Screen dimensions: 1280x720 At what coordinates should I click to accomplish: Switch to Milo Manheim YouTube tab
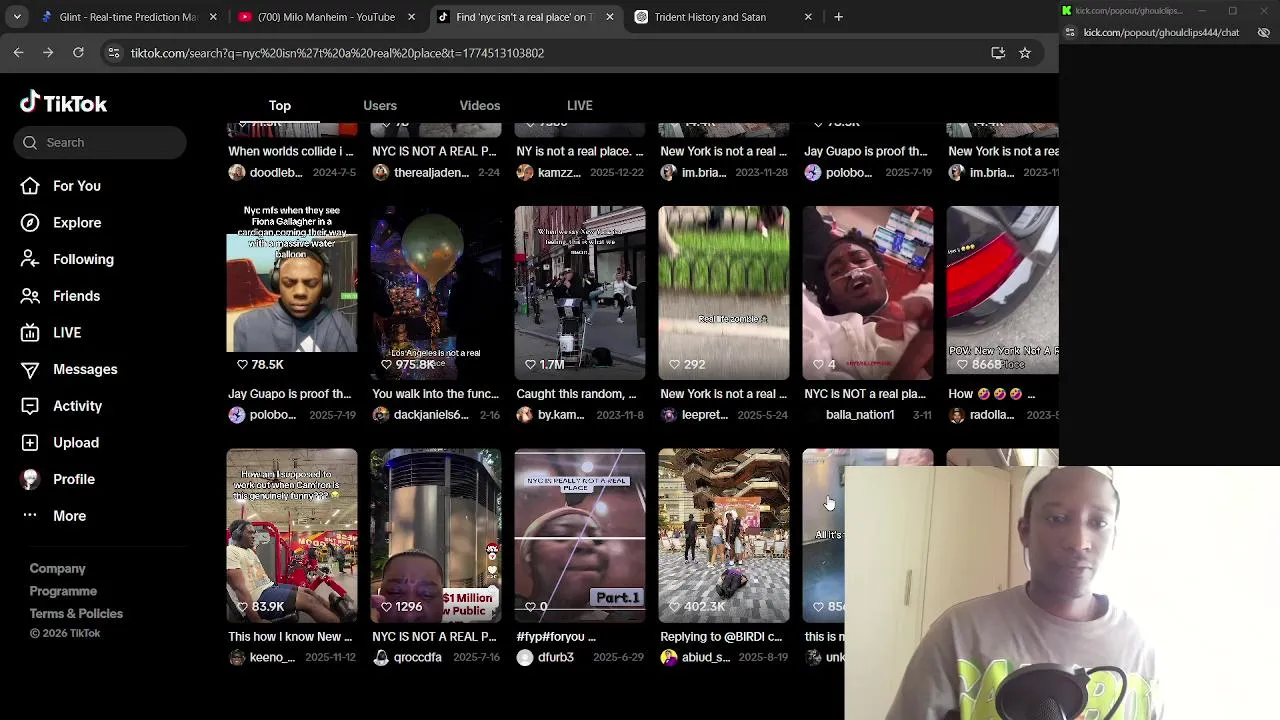coord(326,17)
